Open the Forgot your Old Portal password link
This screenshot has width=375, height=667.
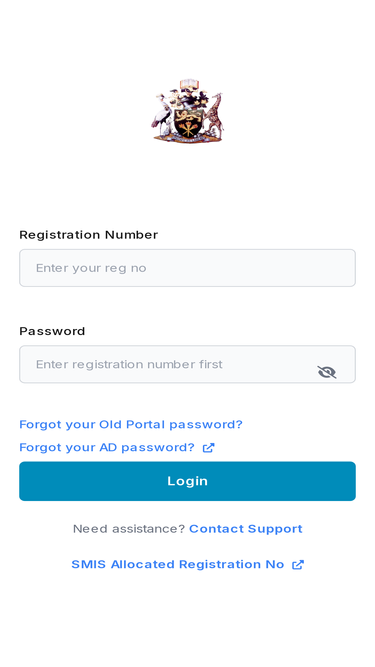[x=131, y=425]
